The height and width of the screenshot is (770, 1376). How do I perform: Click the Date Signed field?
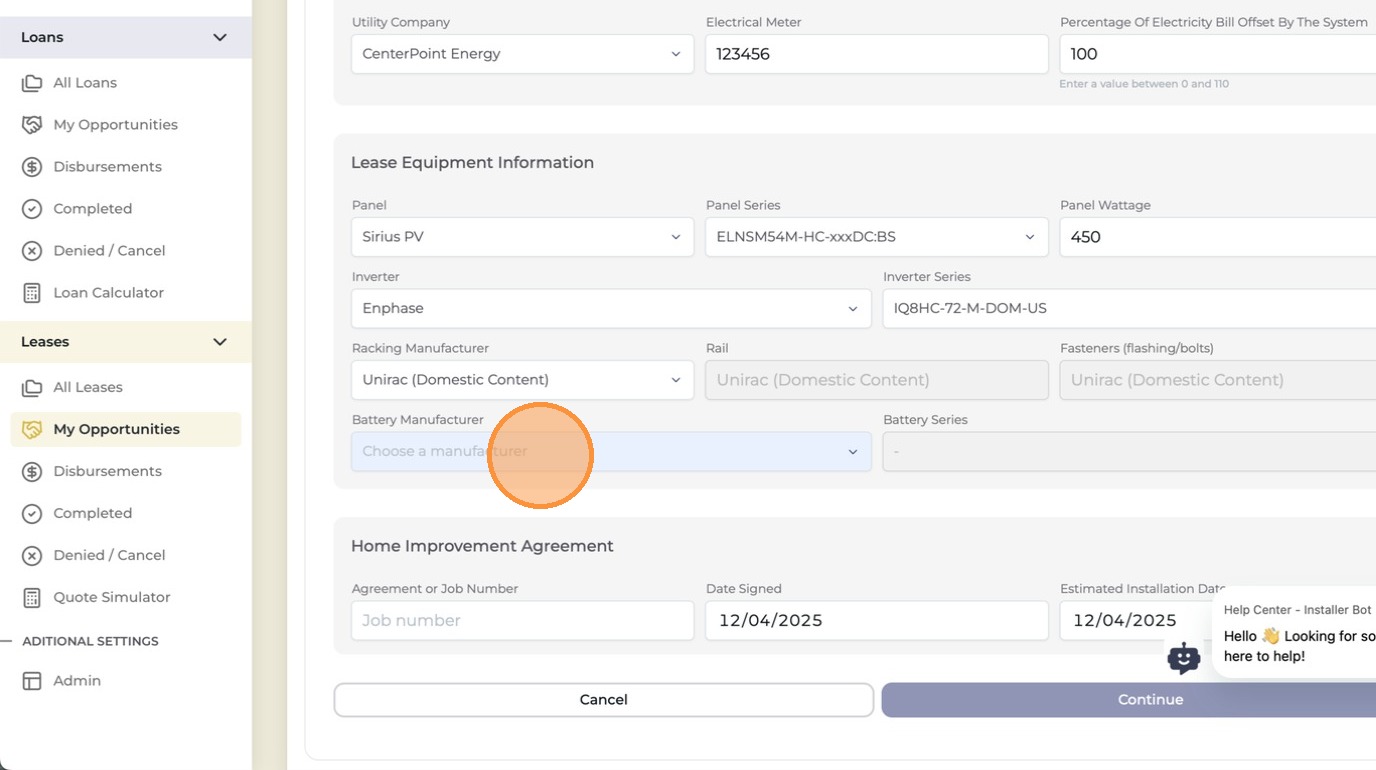876,620
